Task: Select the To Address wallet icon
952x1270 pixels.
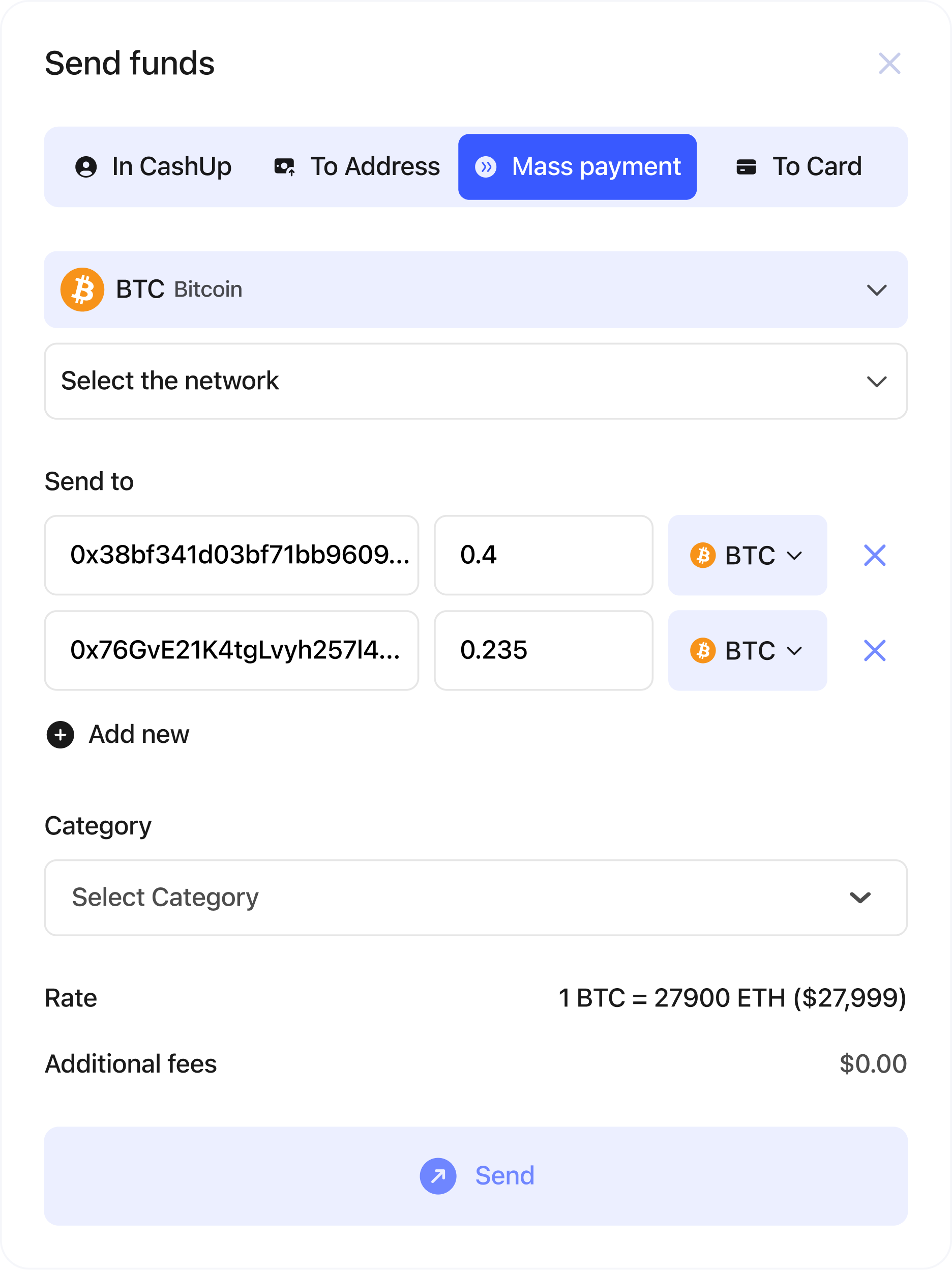Action: [x=286, y=166]
